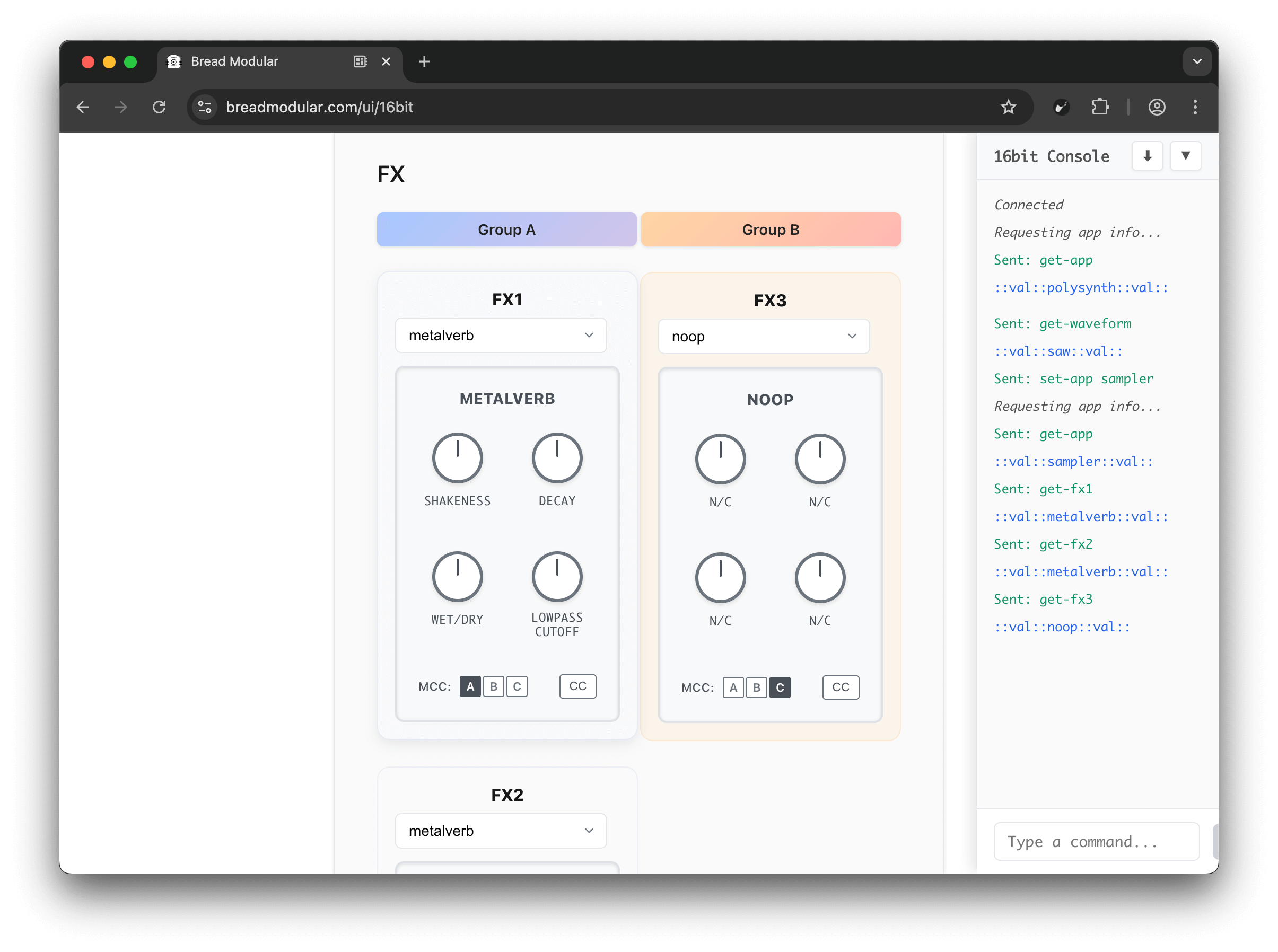The width and height of the screenshot is (1278, 952).
Task: Open the FX3 noop dropdown
Action: point(763,336)
